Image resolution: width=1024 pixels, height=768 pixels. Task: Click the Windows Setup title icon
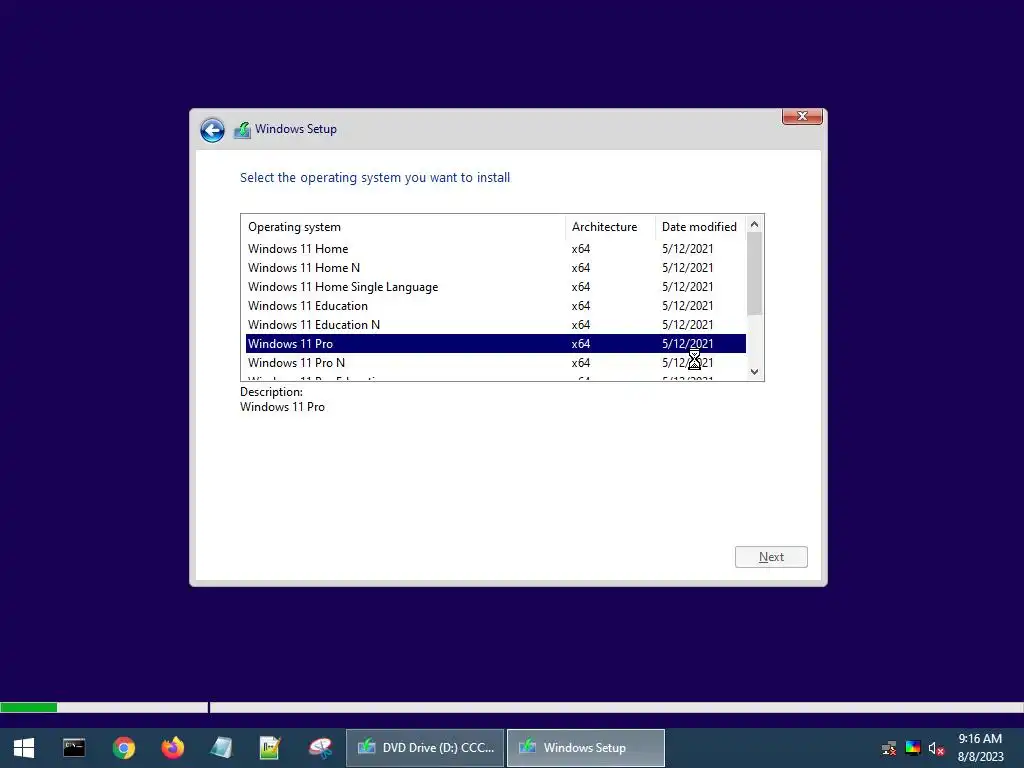click(242, 129)
